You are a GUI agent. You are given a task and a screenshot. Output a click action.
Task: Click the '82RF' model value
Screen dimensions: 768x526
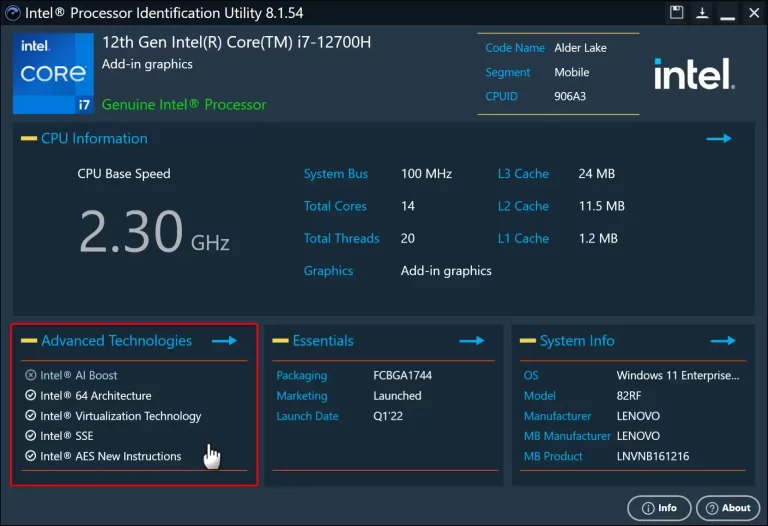pos(629,395)
